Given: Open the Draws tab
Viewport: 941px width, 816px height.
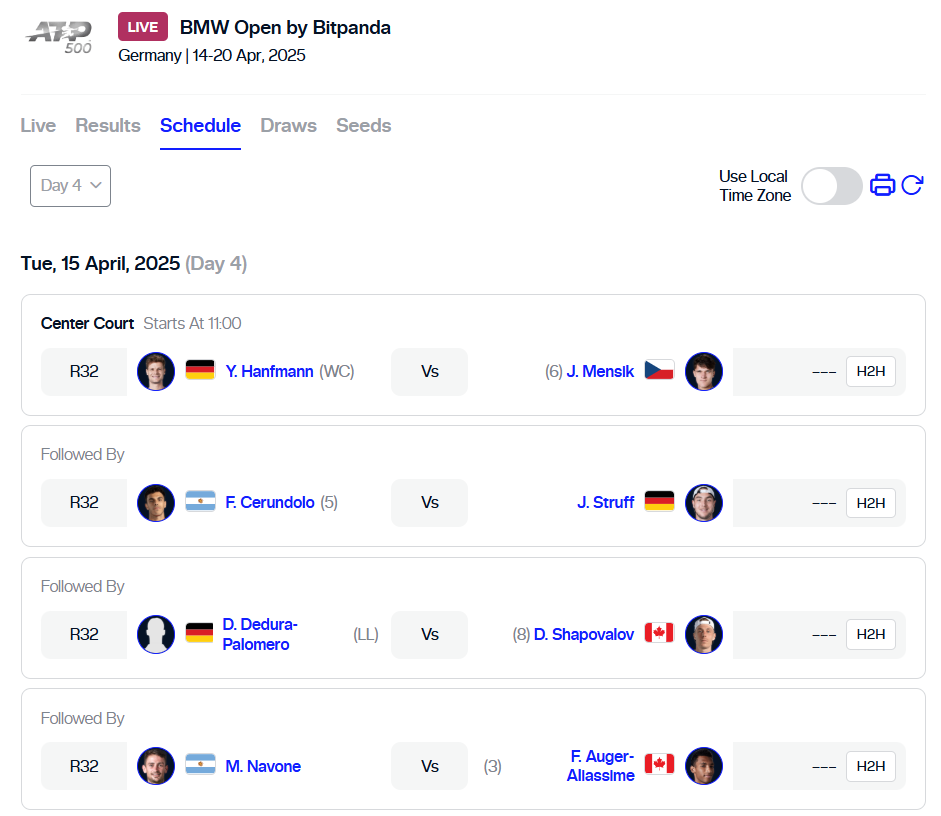Looking at the screenshot, I should point(288,126).
